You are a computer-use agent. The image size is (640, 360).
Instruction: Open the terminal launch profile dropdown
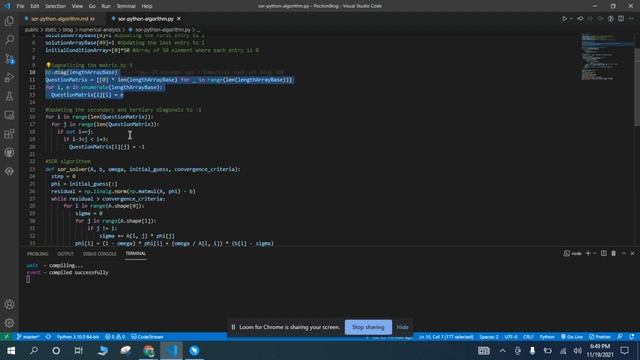(594, 253)
